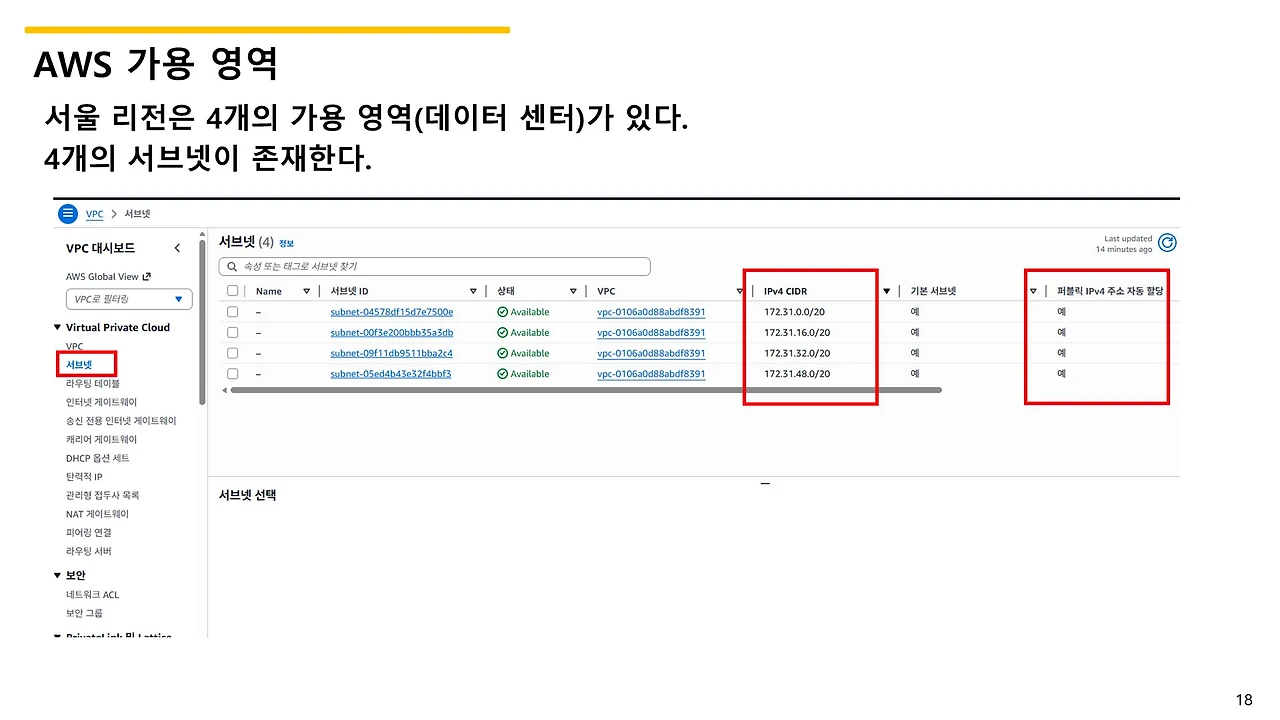
Task: Check the row checkbox for subnet-05ed4b43e32f4bbf3
Action: click(232, 373)
